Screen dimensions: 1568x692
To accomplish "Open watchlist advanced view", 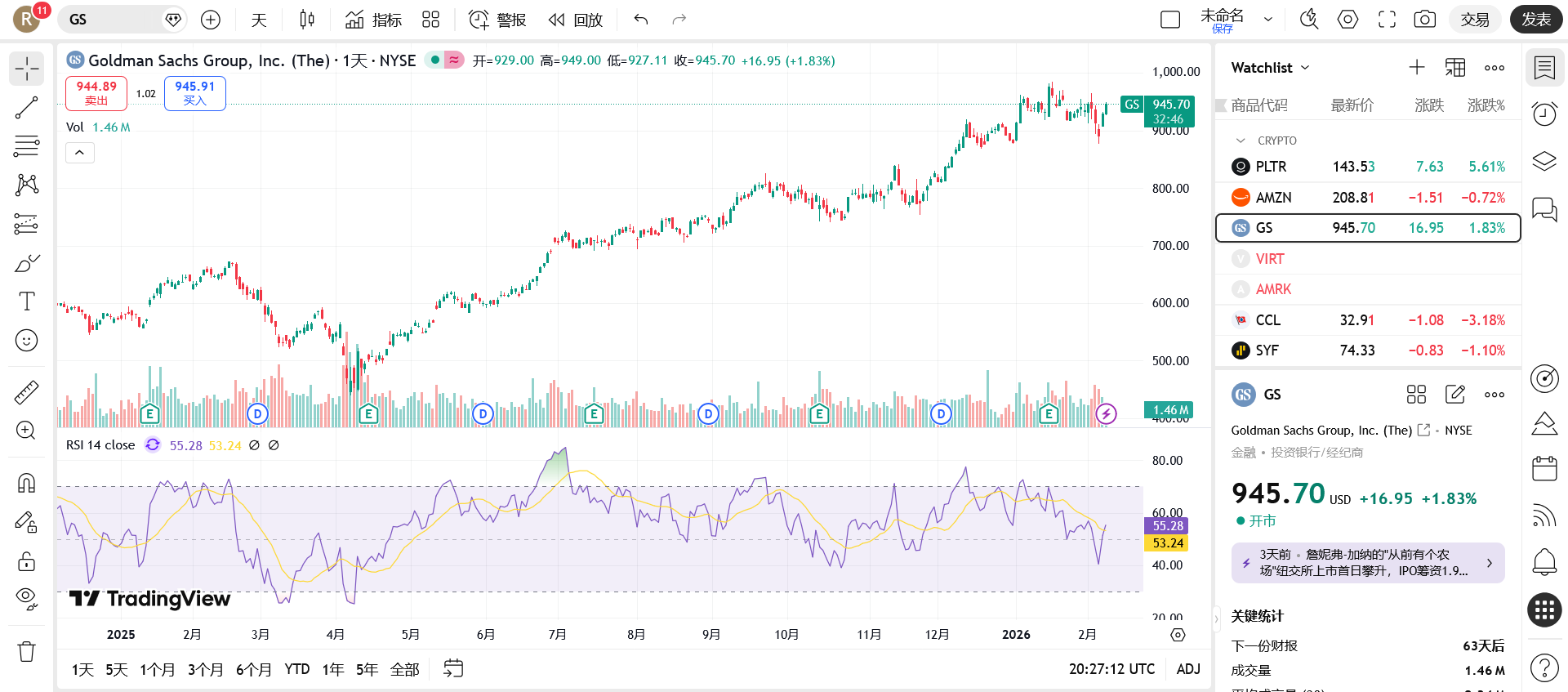I will tap(1455, 68).
